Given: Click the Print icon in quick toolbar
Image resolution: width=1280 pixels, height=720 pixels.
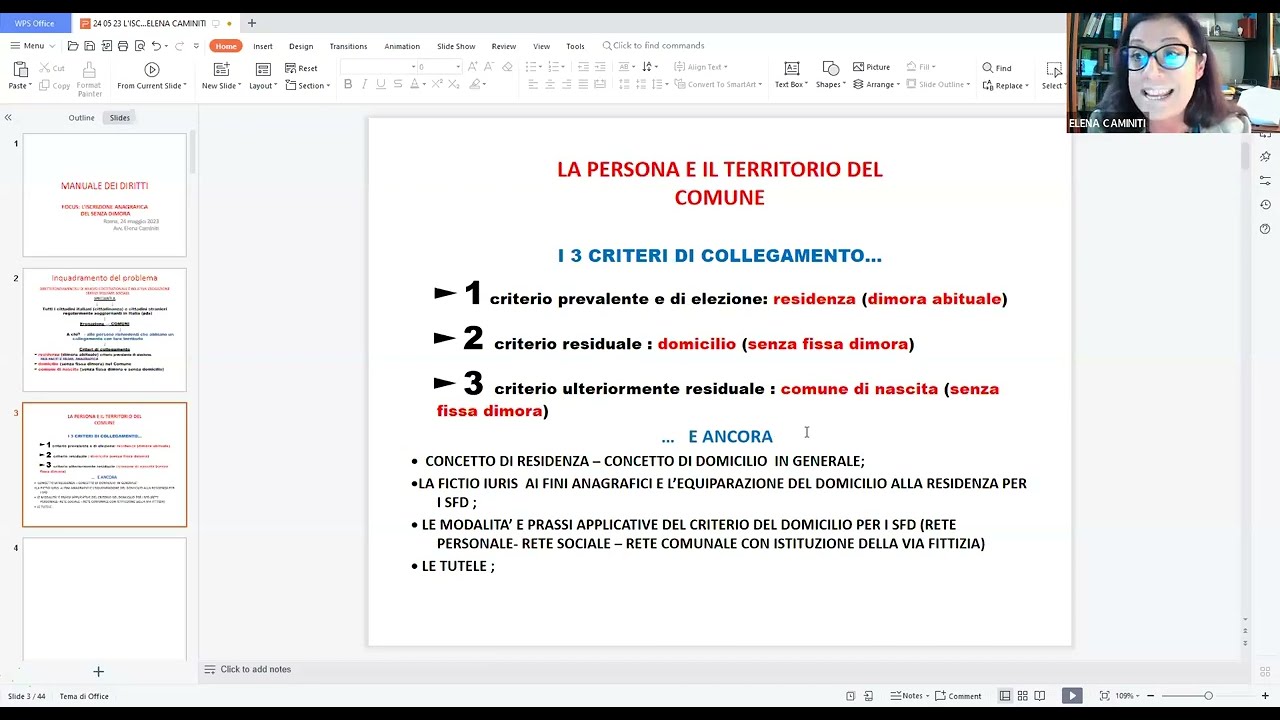Looking at the screenshot, I should (122, 46).
